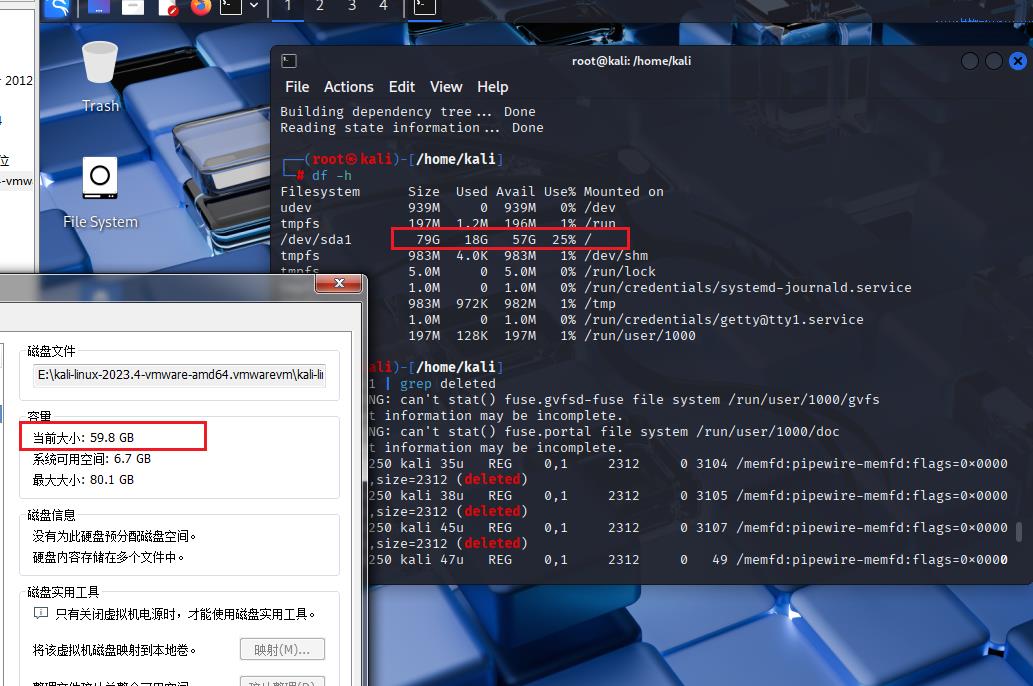
Task: Open the file manager panel launcher
Action: click(132, 7)
